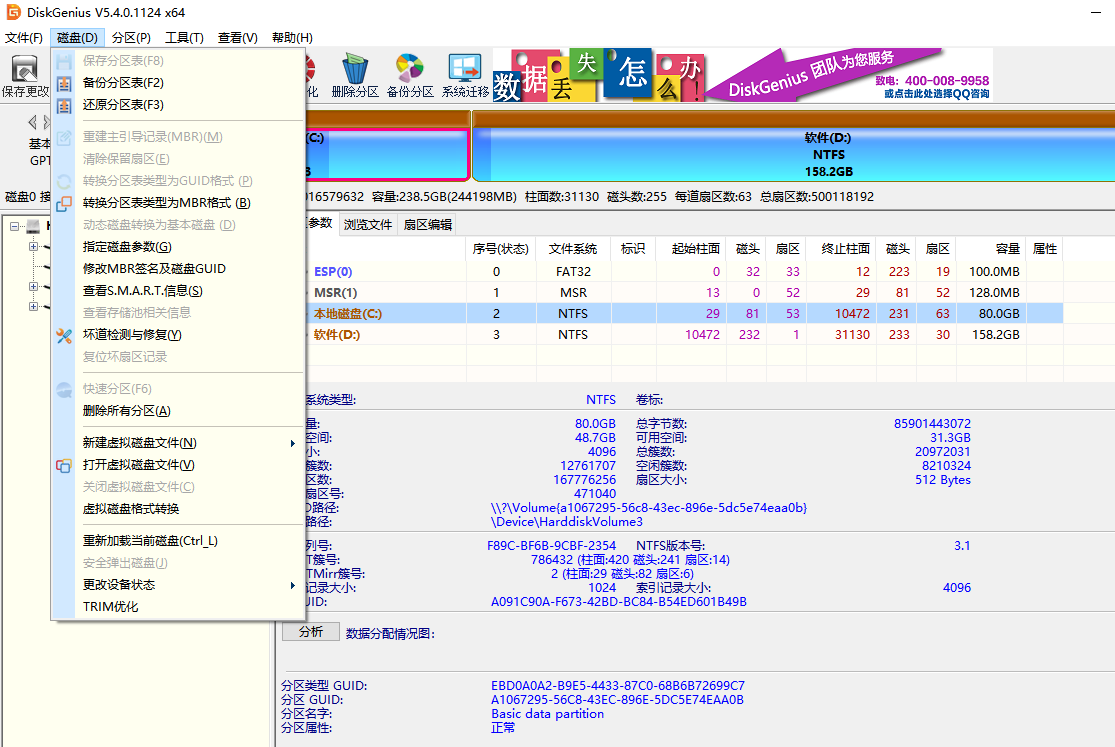Click the 打开虚拟磁盘文件 menu icon
Screen dimensions: 1115x747
click(64, 465)
